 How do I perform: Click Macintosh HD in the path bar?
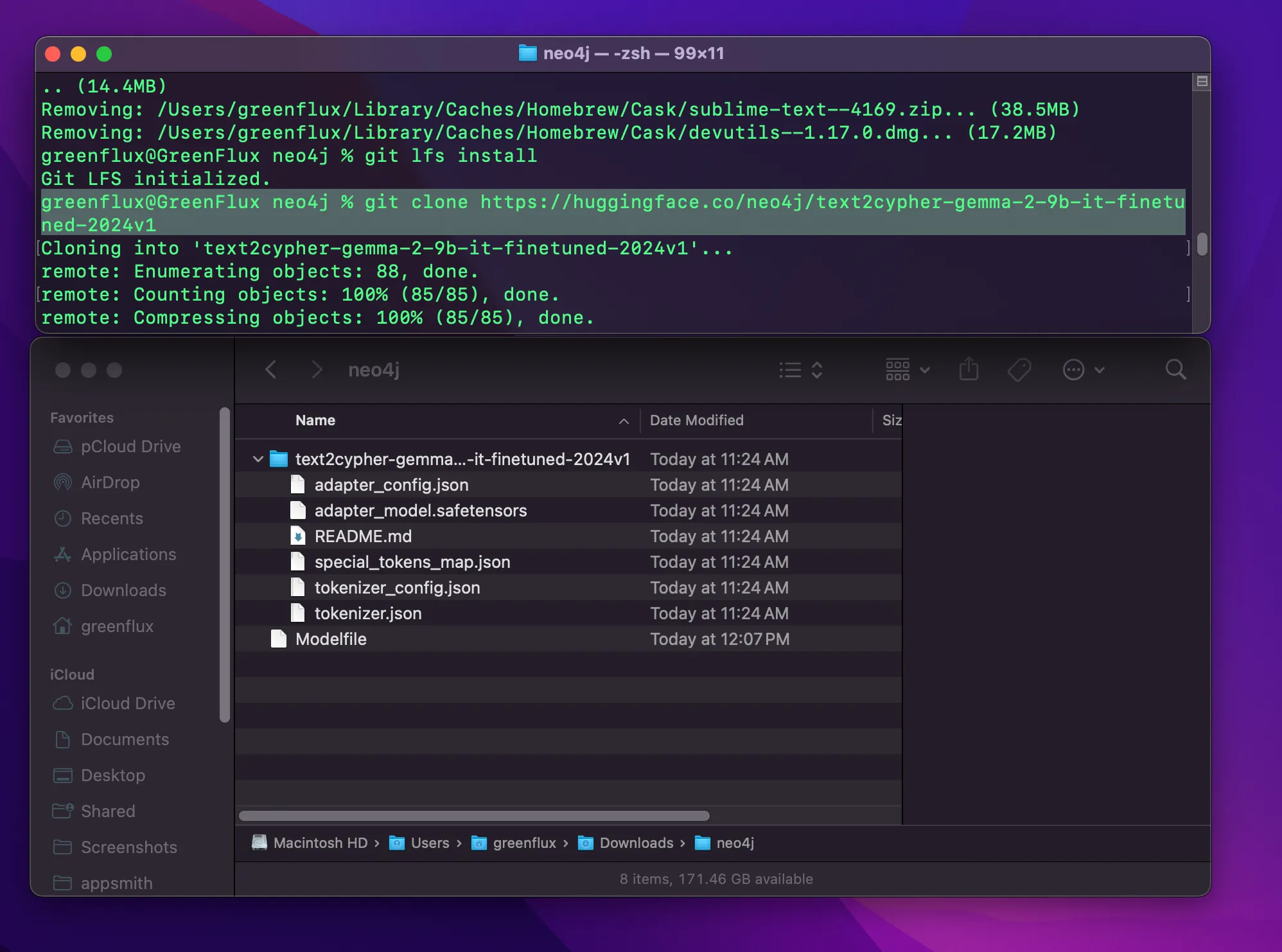coord(320,843)
